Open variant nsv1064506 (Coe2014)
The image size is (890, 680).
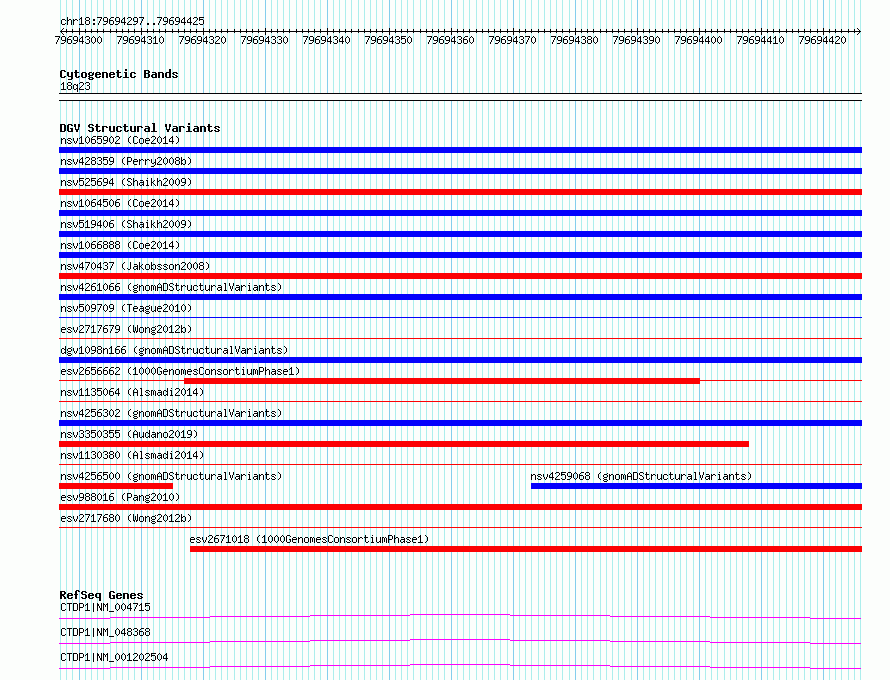click(120, 203)
